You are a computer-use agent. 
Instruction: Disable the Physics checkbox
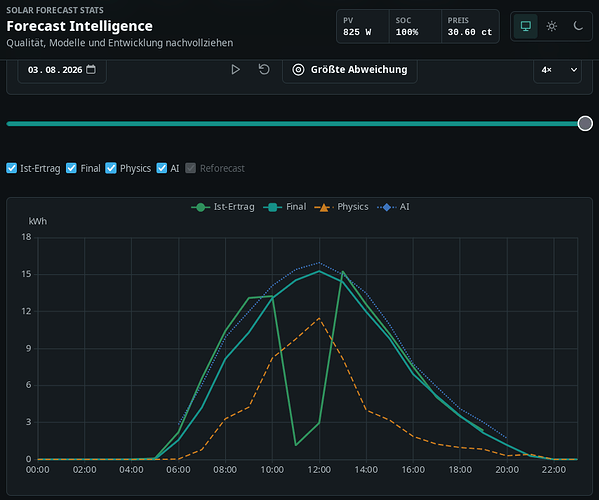tap(111, 168)
